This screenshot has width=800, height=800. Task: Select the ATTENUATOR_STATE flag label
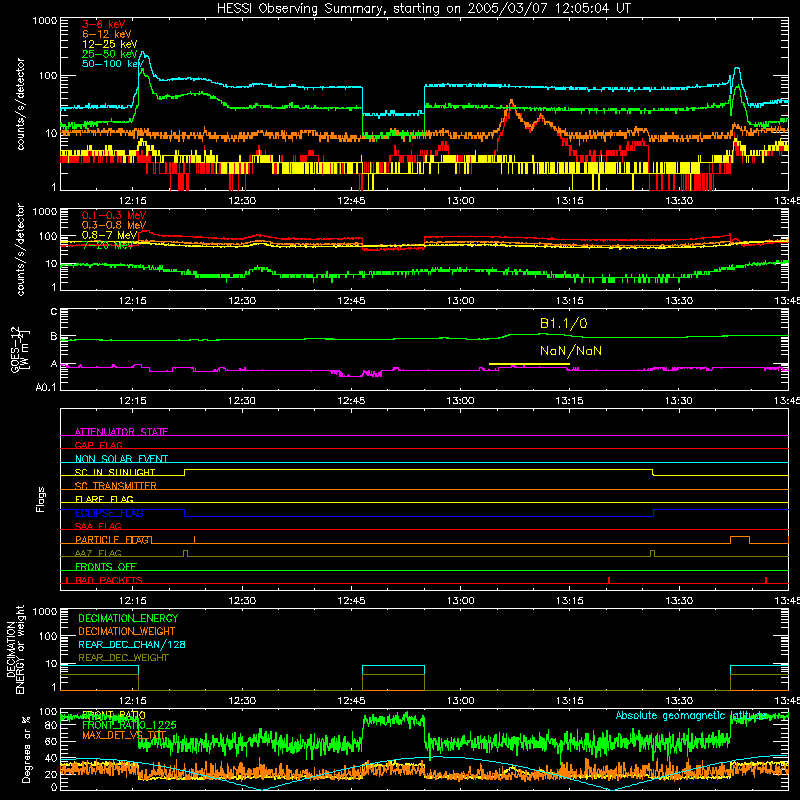click(x=121, y=432)
